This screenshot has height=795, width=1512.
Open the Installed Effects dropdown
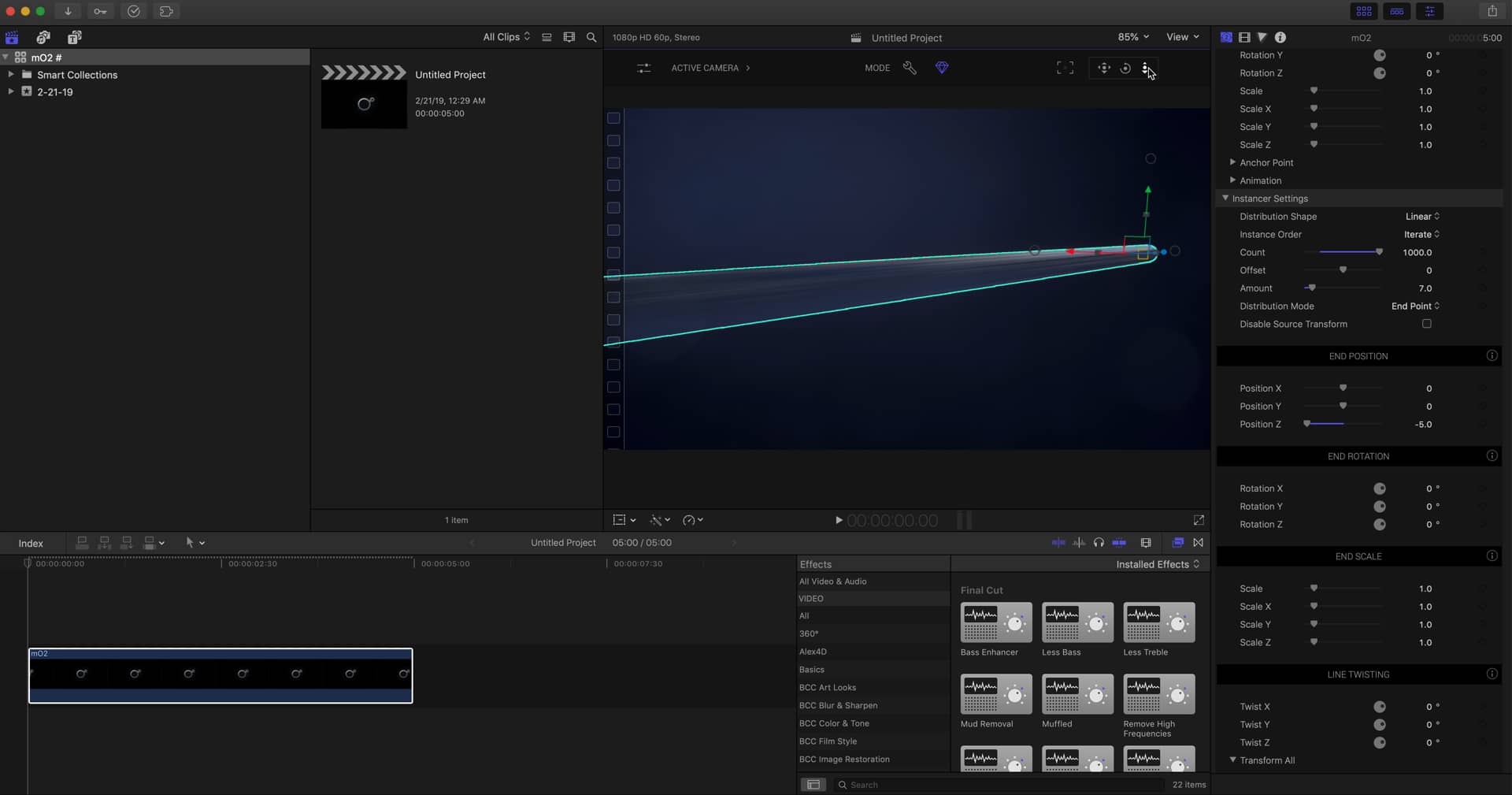1158,564
